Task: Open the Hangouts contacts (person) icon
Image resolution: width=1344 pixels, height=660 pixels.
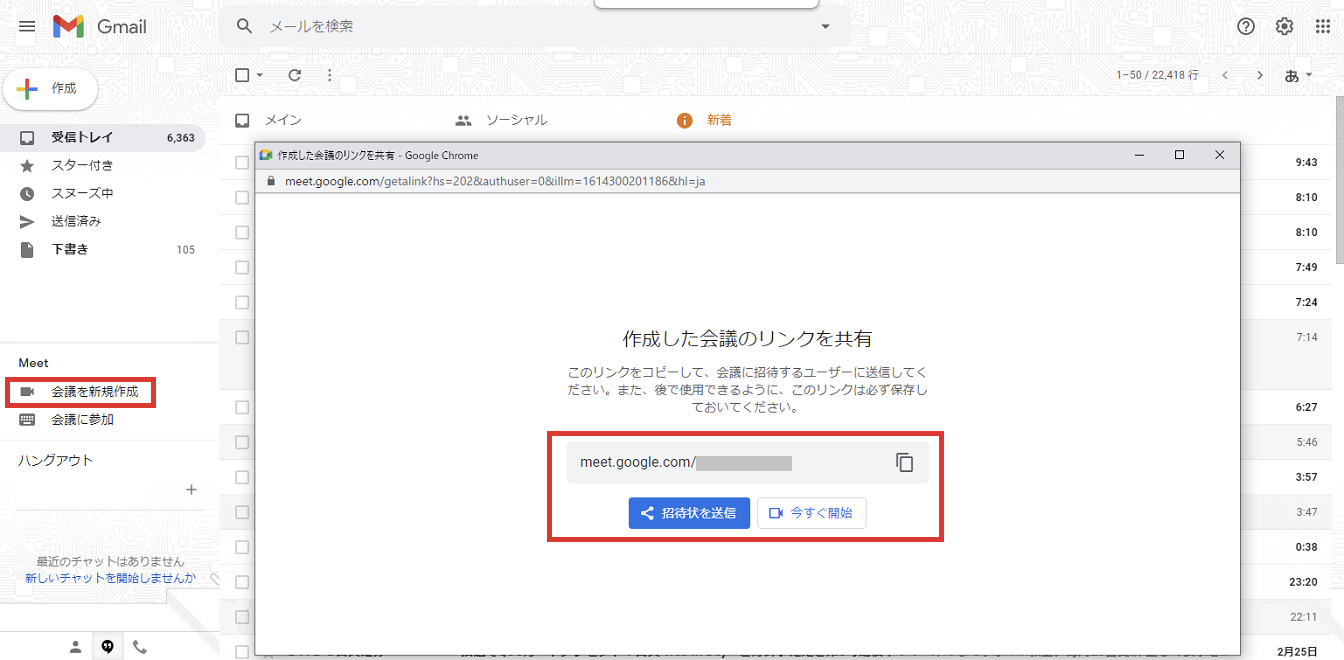Action: 75,645
